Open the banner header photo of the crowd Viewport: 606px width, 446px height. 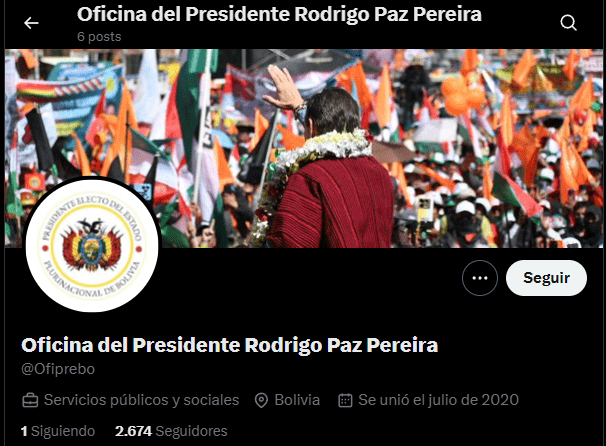304,148
